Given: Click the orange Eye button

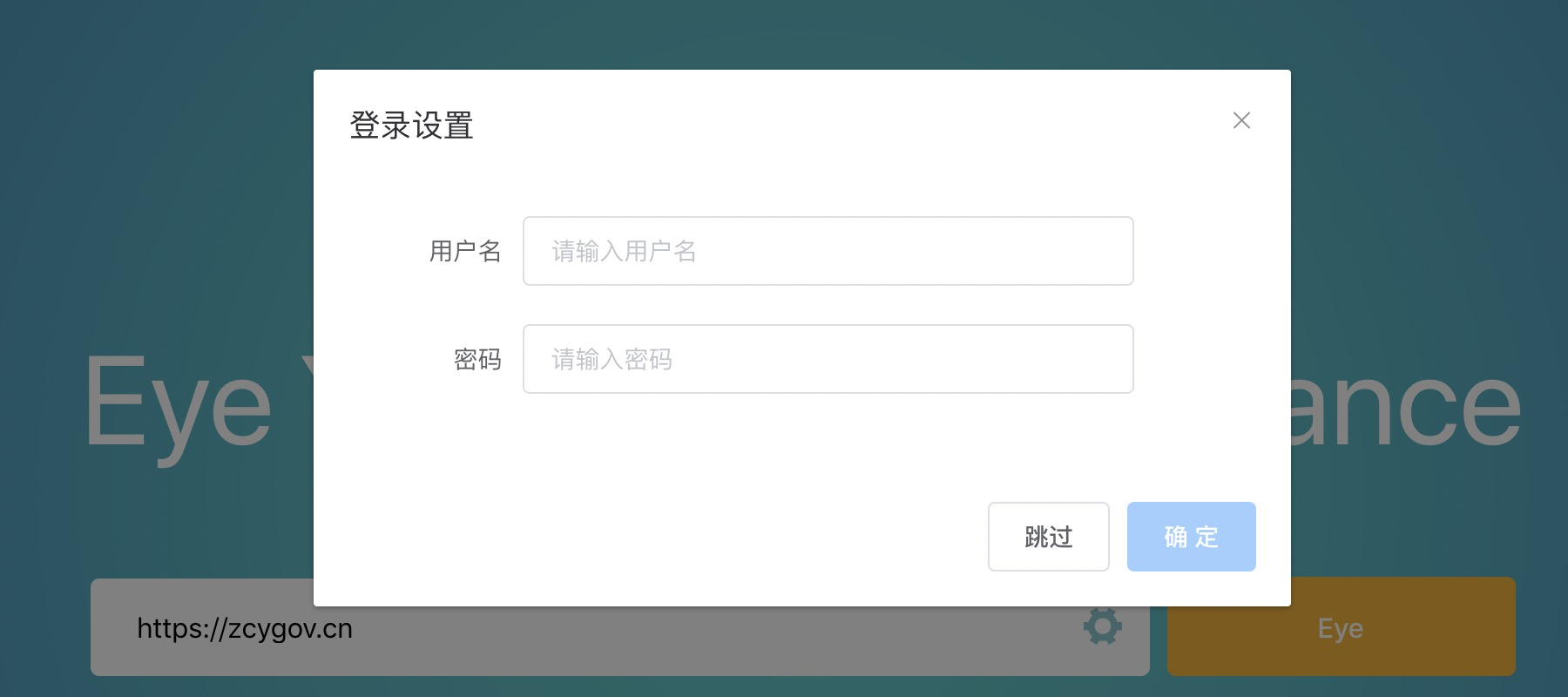Looking at the screenshot, I should [1341, 627].
